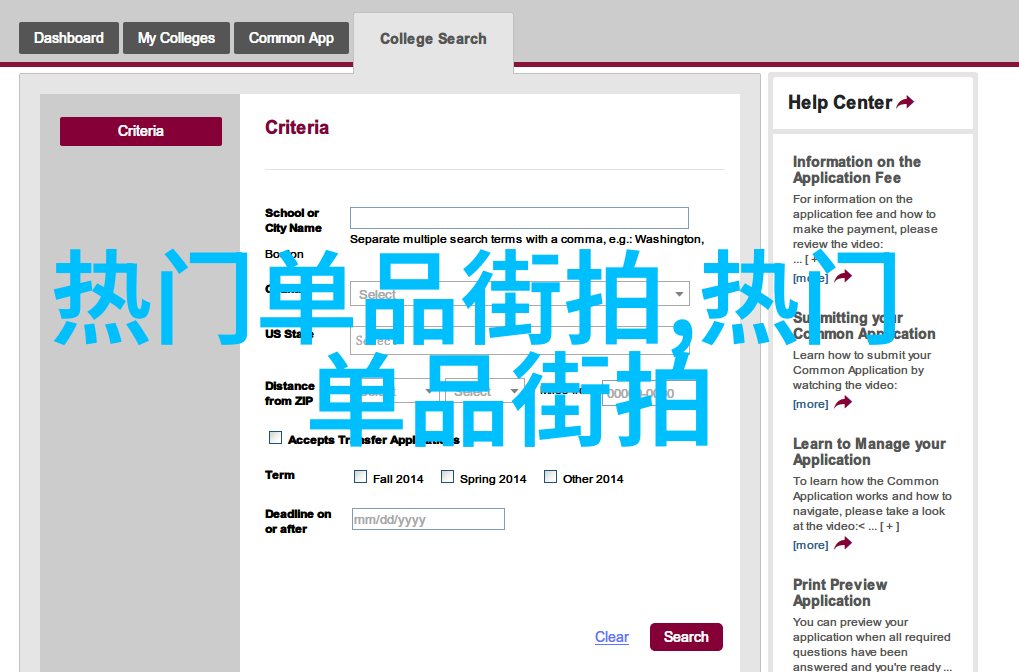Click the Deadline on or after date field

(428, 519)
